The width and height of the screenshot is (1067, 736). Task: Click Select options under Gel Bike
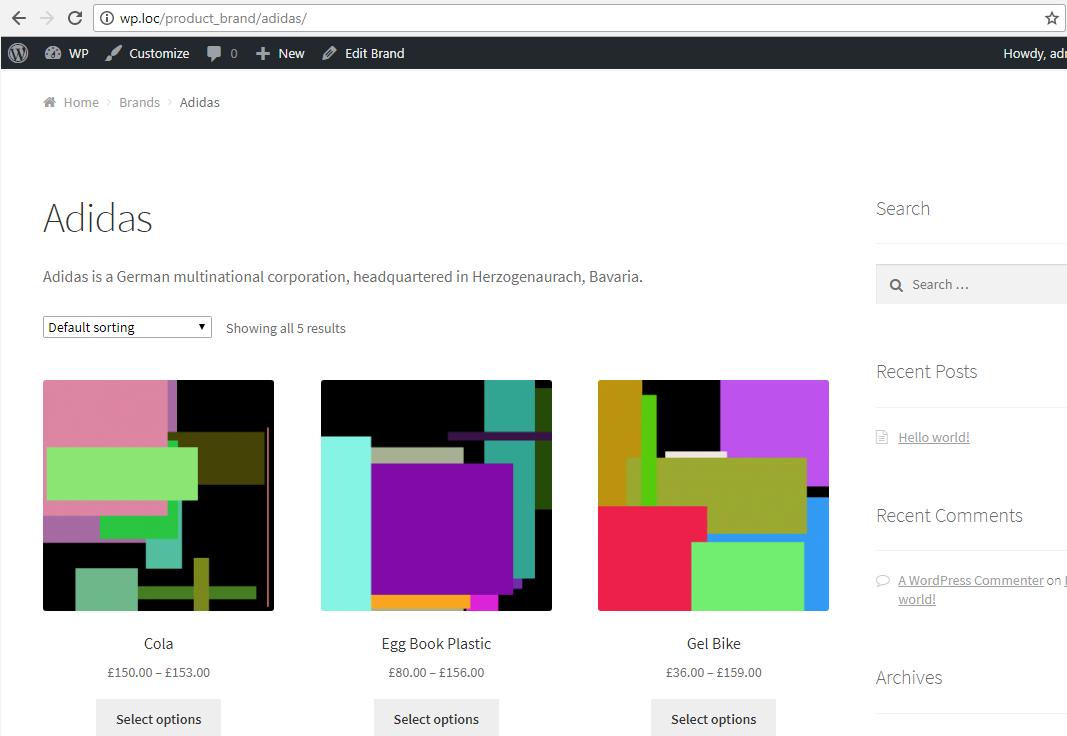713,718
